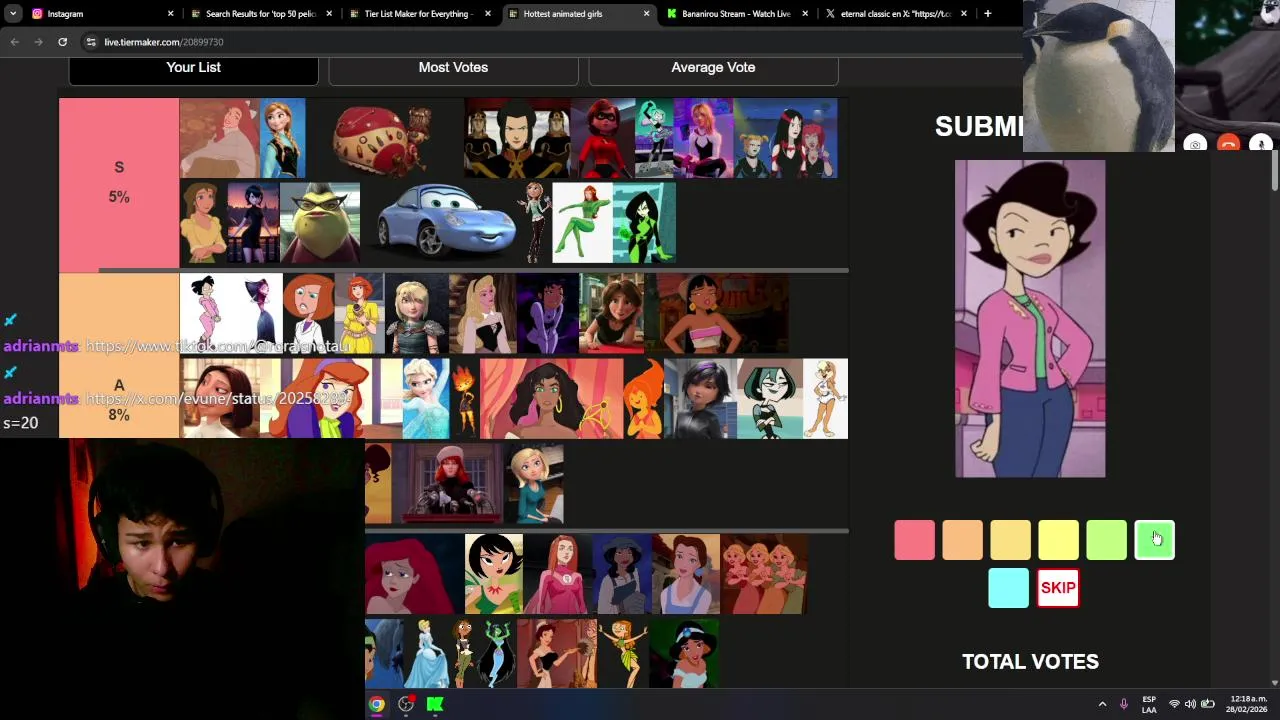The image size is (1280, 720).
Task: Toggle camera in call overlay
Action: coord(1195,144)
